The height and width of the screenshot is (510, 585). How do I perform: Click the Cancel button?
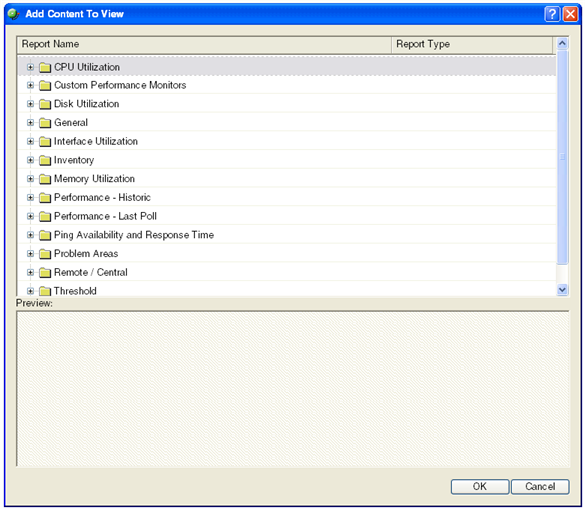point(540,486)
